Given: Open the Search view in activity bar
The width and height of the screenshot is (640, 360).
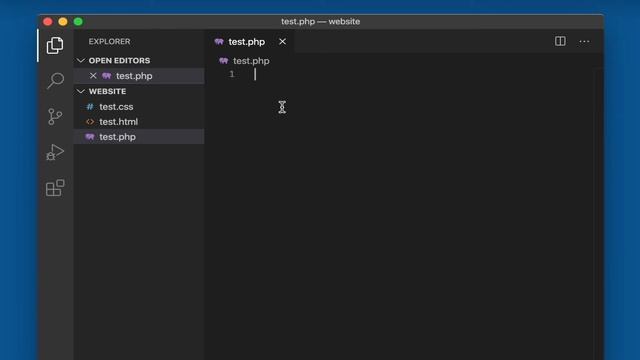Looking at the screenshot, I should tap(55, 81).
